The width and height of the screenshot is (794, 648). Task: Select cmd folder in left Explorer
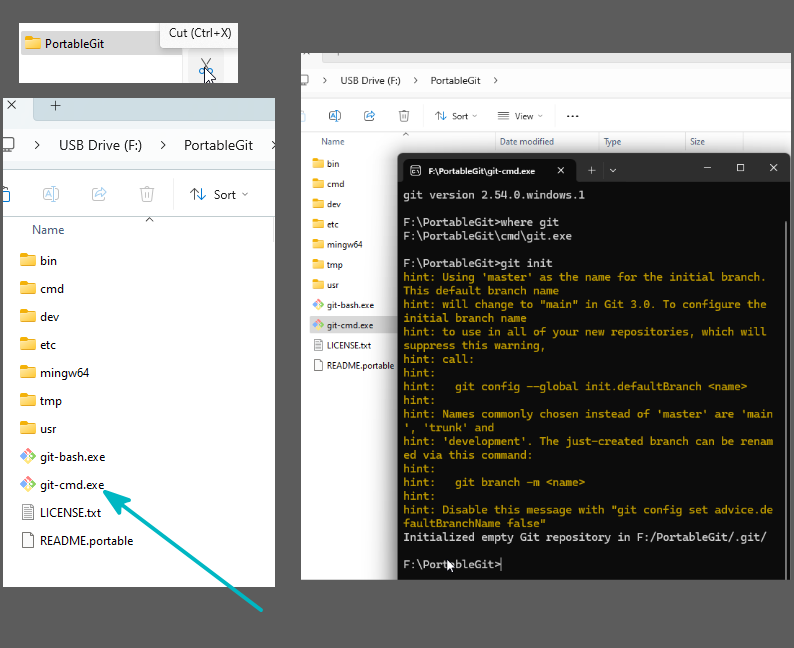[42, 289]
